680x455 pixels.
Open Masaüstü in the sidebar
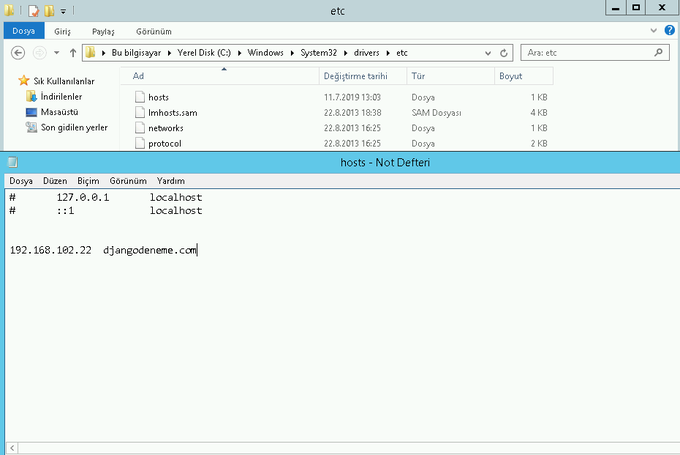click(59, 112)
